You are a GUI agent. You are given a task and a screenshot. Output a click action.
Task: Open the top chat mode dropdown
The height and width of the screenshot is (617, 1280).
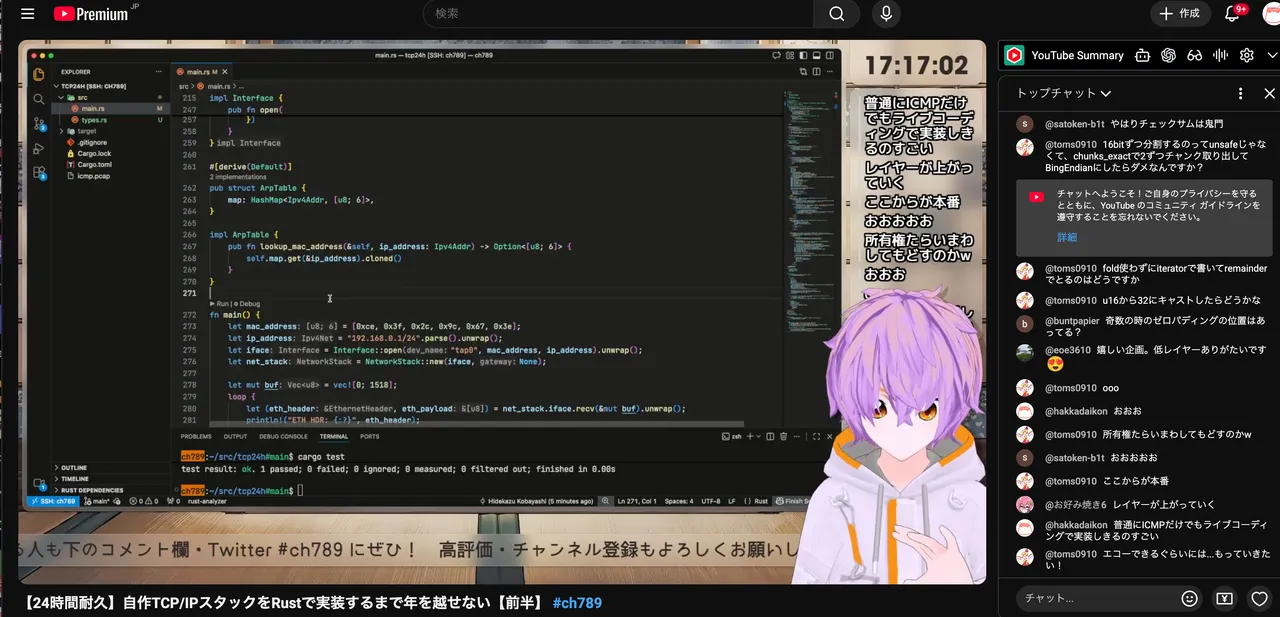[1064, 93]
